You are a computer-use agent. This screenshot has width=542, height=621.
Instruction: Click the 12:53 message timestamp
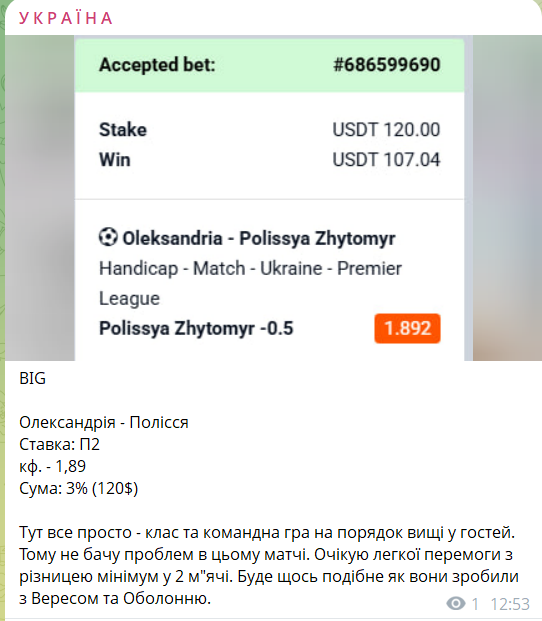[x=510, y=604]
